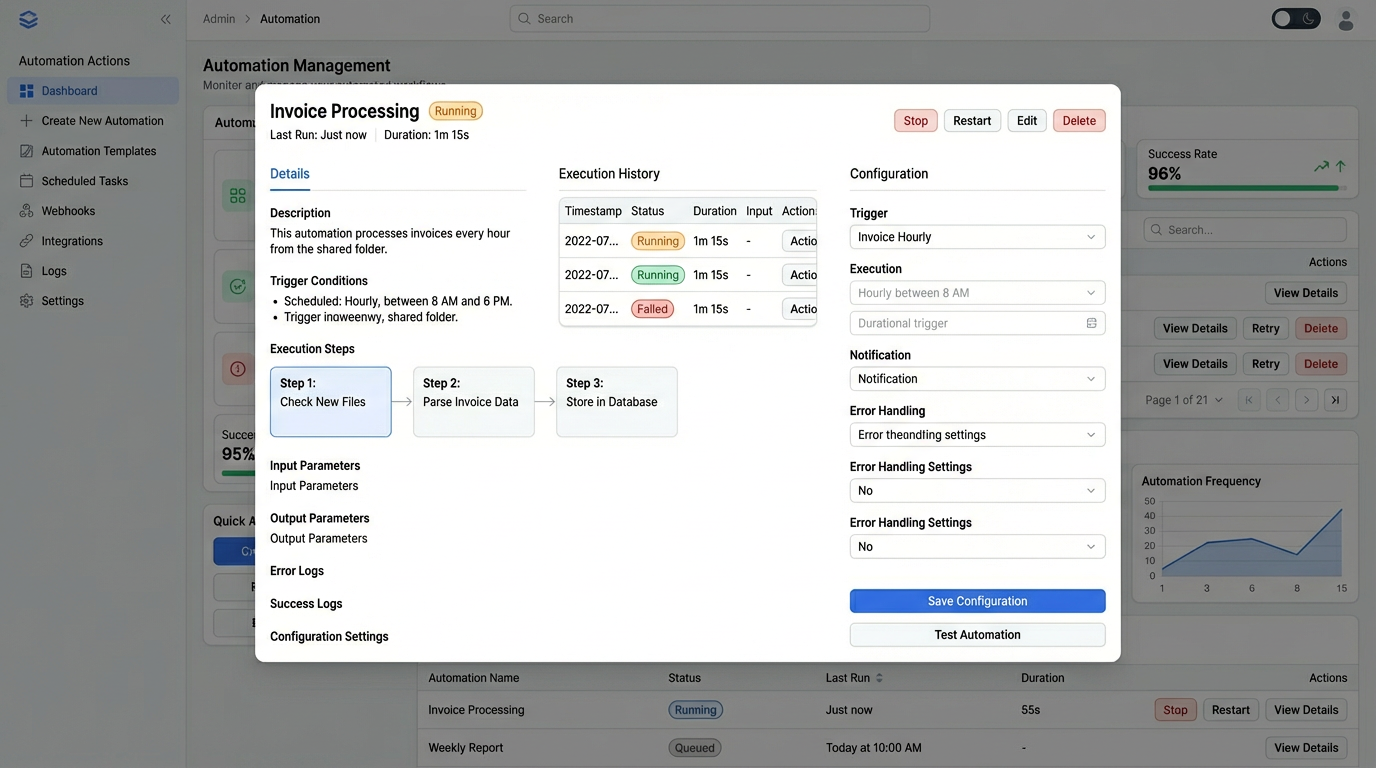
Task: Go to last page using pagination icon
Action: pyautogui.click(x=1334, y=400)
